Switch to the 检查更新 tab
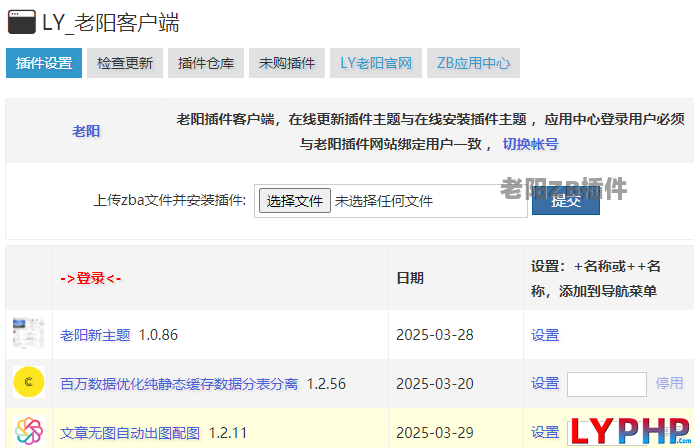Screen dimensions: 694x448 point(125,63)
